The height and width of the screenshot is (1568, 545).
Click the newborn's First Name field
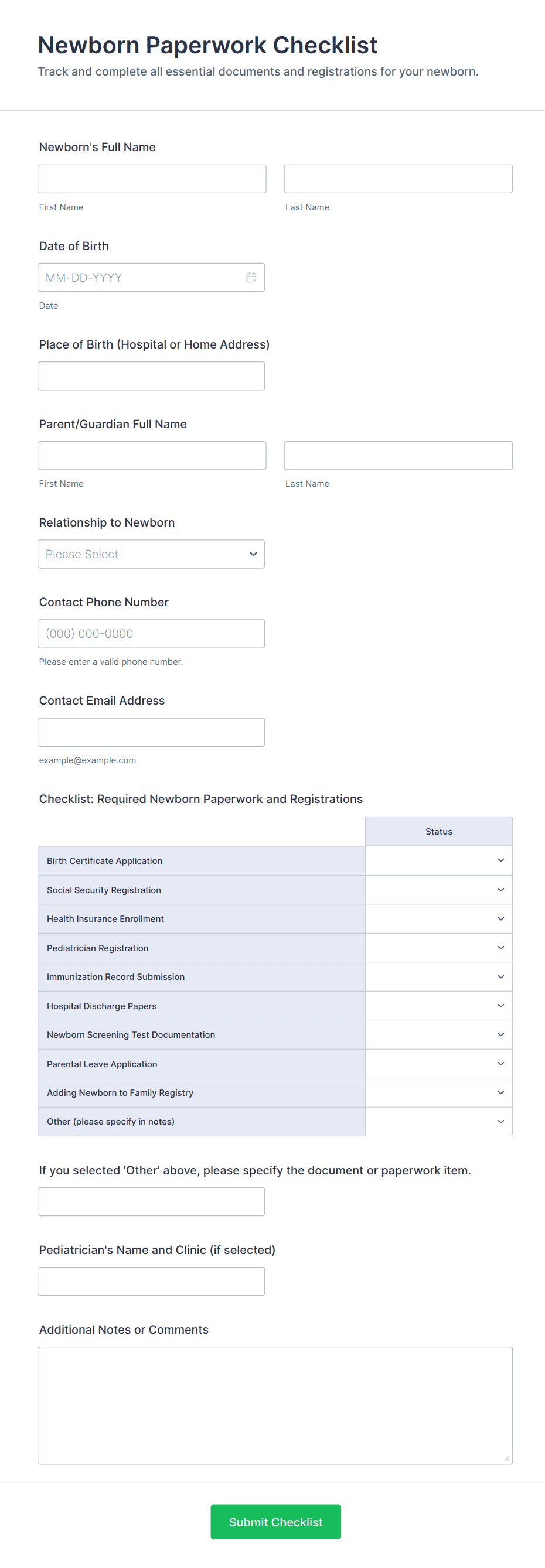[x=152, y=179]
